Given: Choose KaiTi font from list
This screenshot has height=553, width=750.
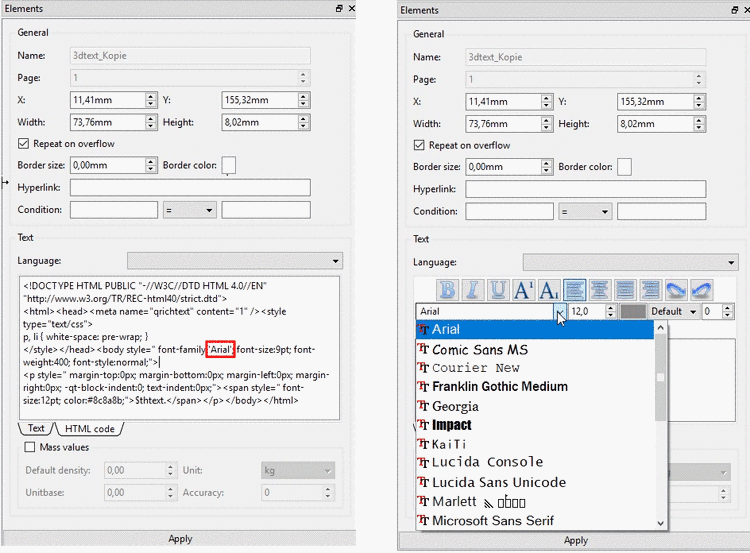Looking at the screenshot, I should [535, 444].
